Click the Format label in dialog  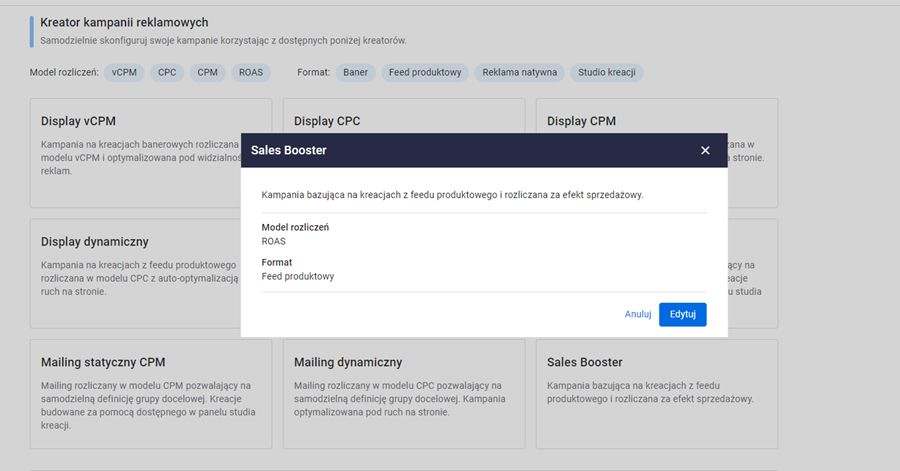[x=277, y=262]
